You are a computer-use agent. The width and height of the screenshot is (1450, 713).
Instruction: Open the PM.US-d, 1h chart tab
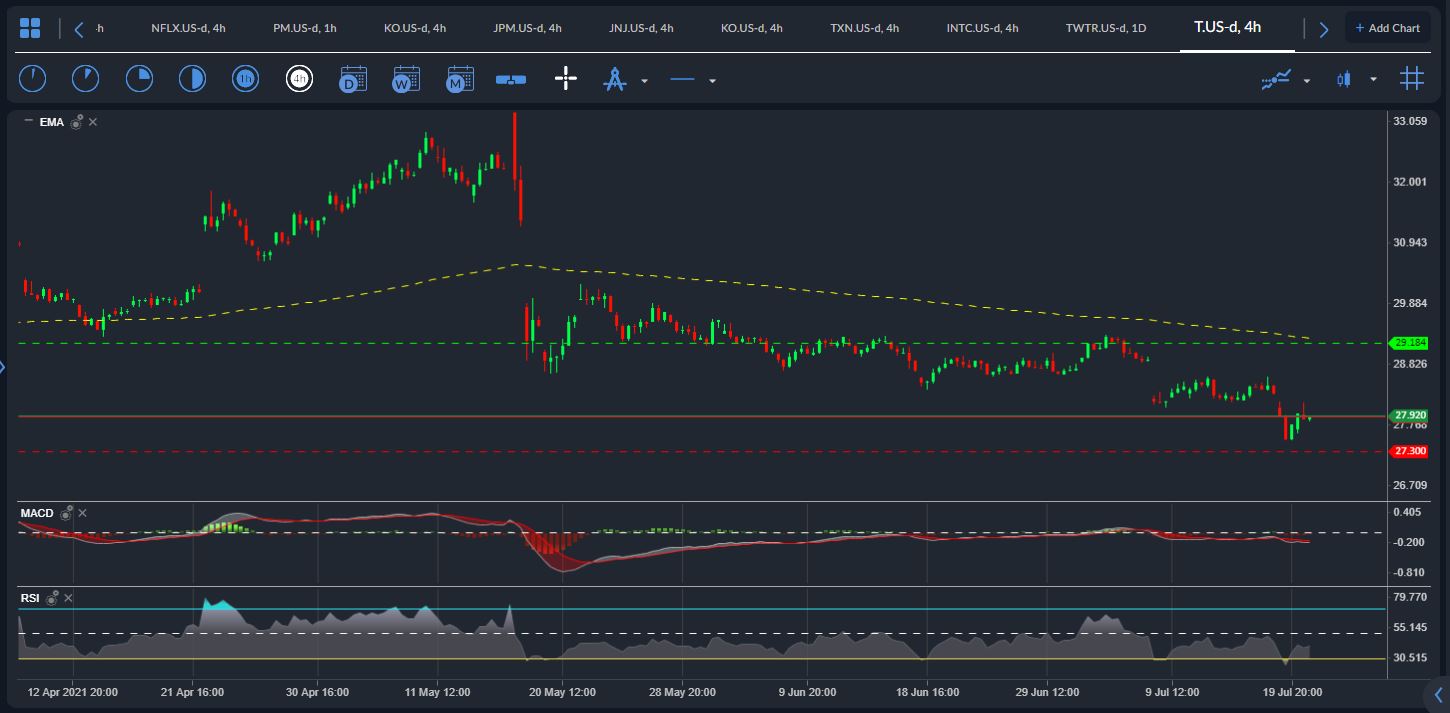(x=304, y=28)
